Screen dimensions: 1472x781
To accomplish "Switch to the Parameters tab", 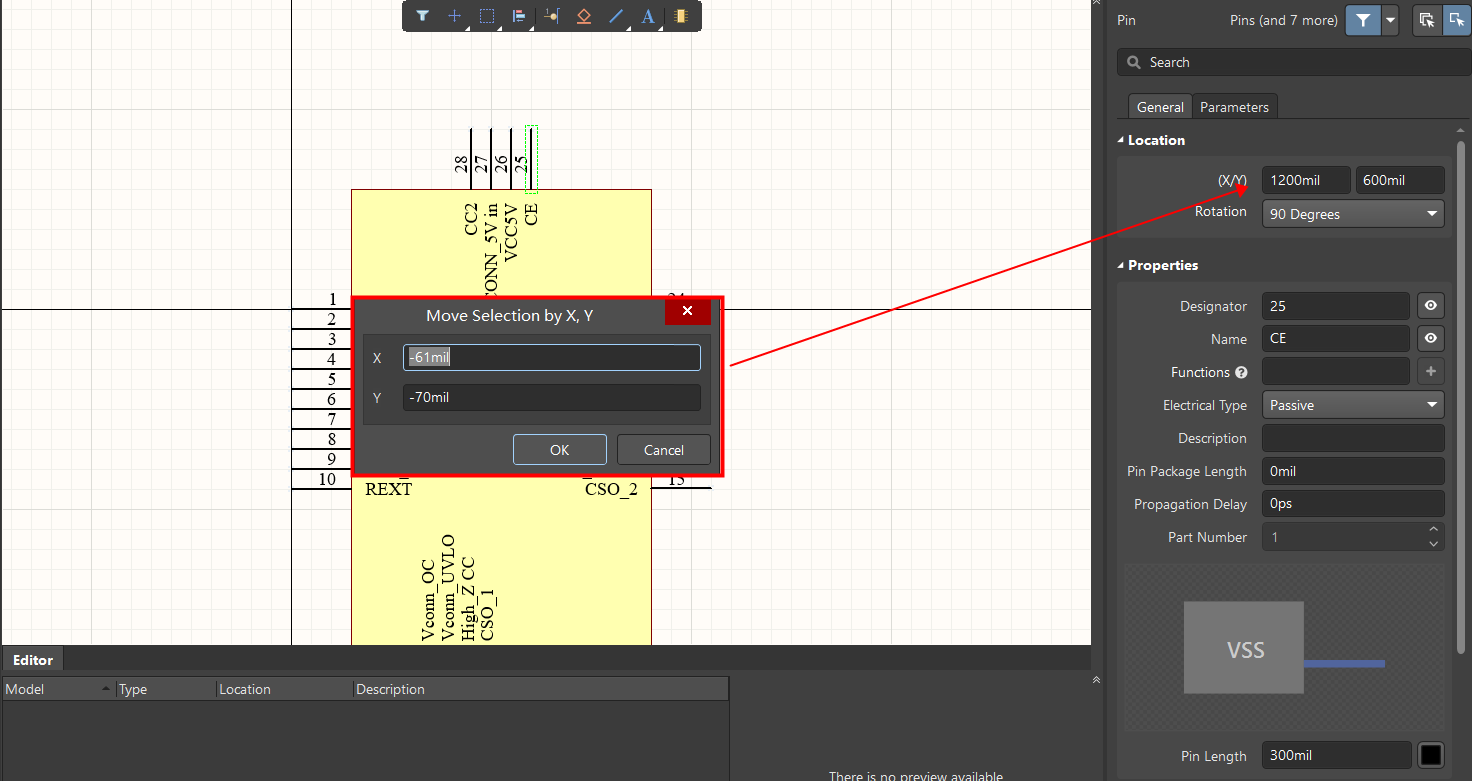I will pos(1234,107).
